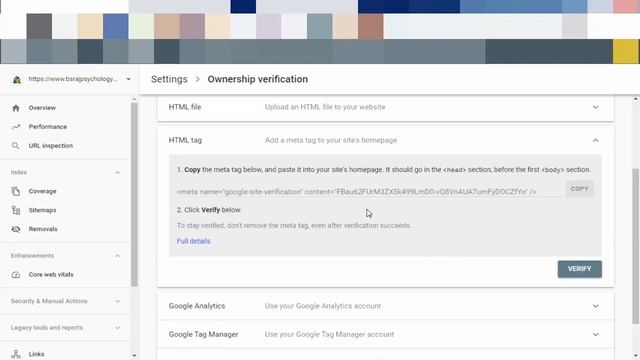Click the Overview home icon
Screen dimensions: 640x360
tap(16, 108)
